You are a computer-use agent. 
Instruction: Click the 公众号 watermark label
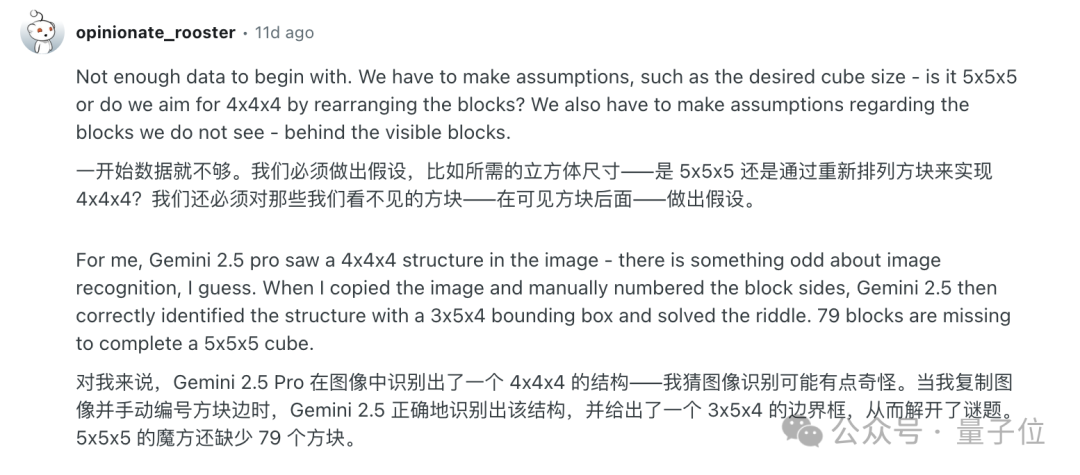click(877, 432)
